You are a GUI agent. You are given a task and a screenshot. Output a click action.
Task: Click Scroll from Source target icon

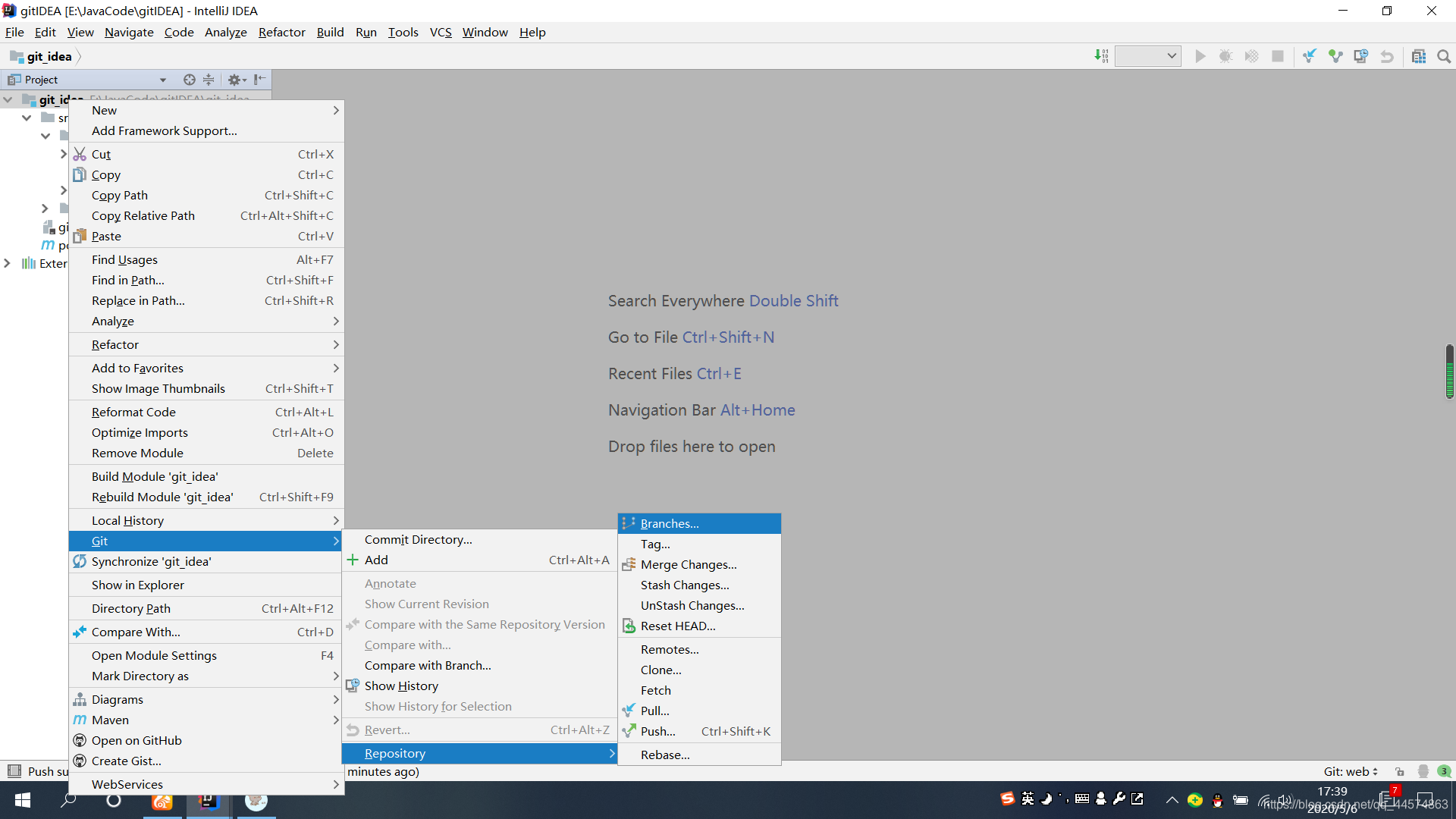pyautogui.click(x=190, y=80)
